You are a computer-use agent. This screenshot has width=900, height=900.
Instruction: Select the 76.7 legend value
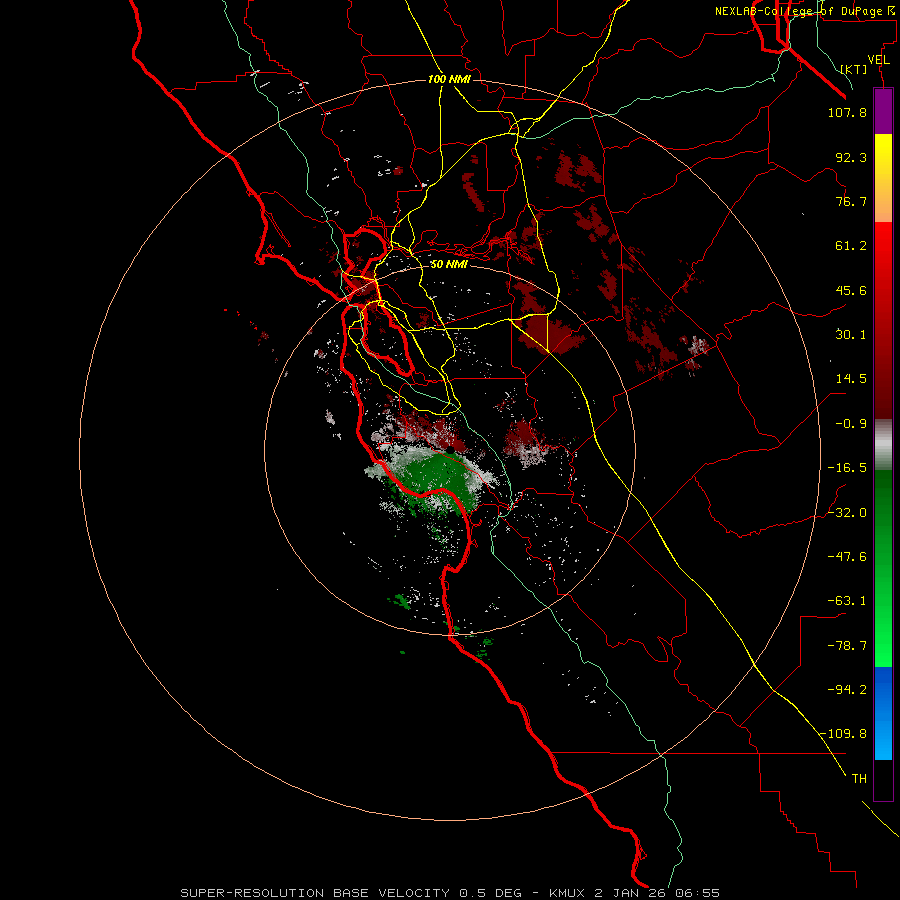pyautogui.click(x=851, y=201)
